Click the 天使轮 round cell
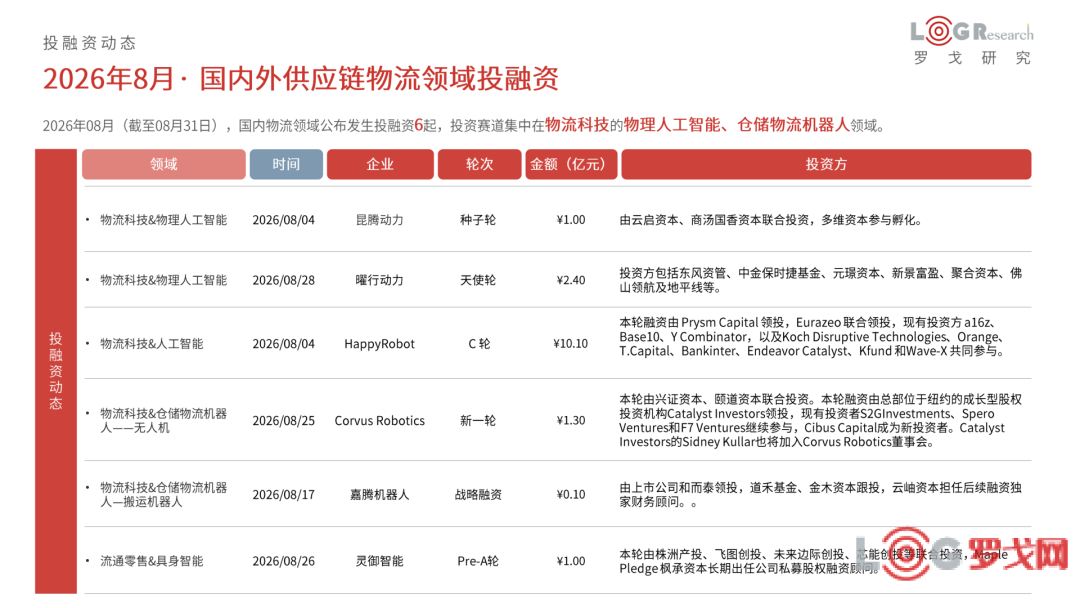Viewport: 1080px width, 608px height. [478, 280]
